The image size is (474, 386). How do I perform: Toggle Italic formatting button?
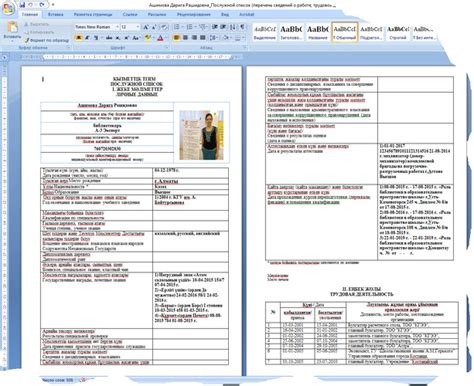pyautogui.click(x=87, y=38)
